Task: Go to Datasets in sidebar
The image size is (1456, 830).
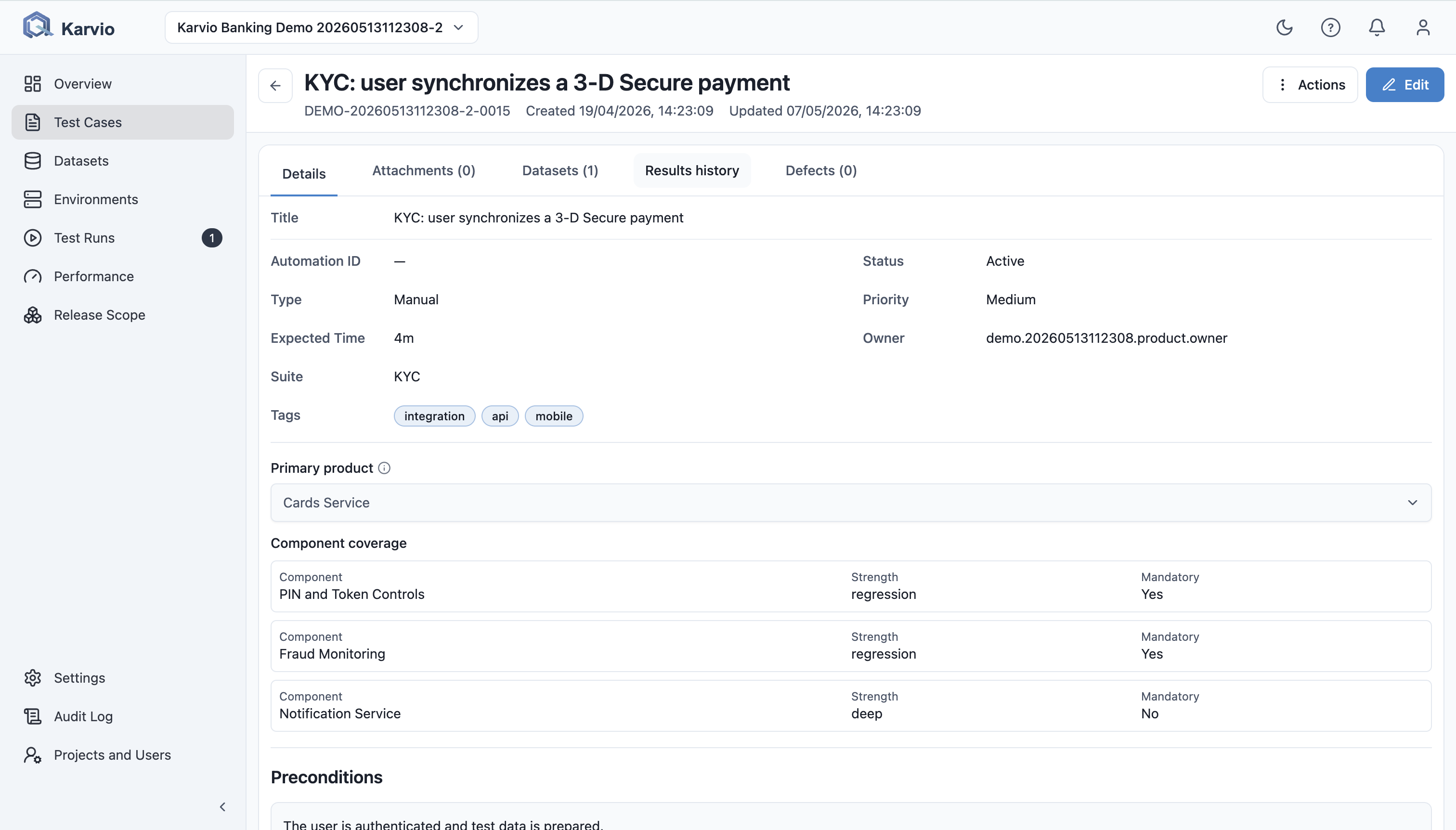Action: [x=123, y=161]
